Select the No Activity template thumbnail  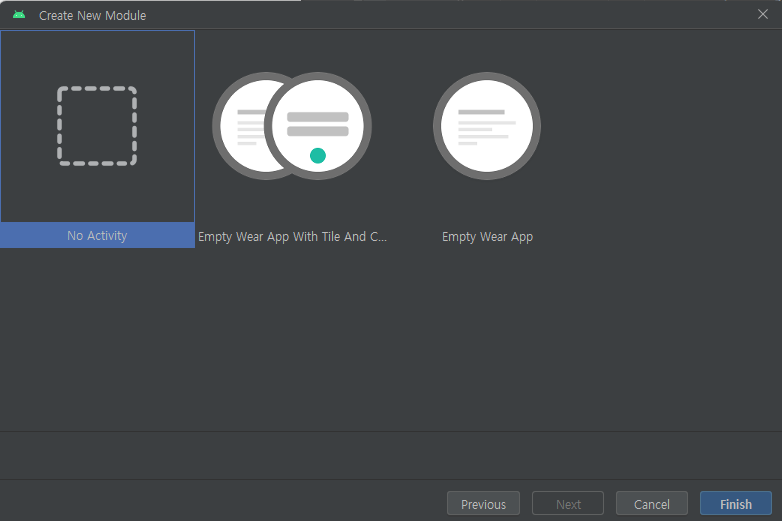click(97, 126)
